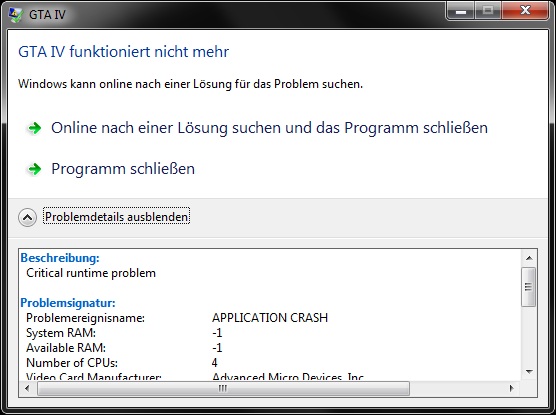Screen dimensions: 556x415
Task: Click the vertical scrollbar up arrow
Action: point(529,258)
